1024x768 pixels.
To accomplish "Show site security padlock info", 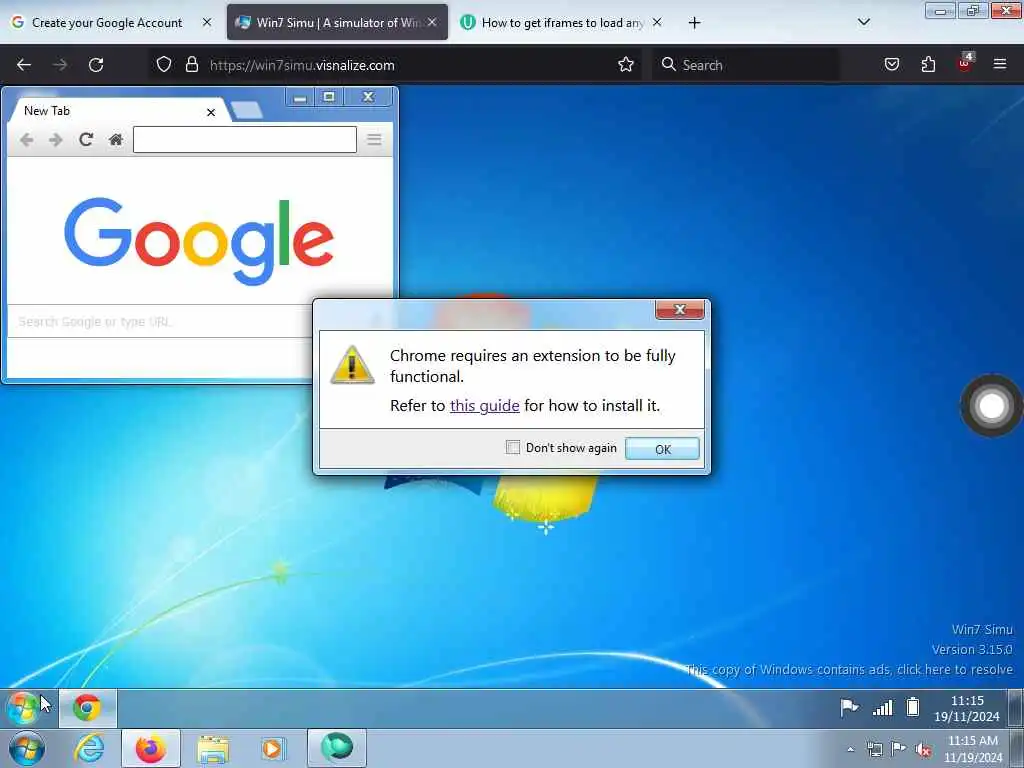I will pos(191,65).
